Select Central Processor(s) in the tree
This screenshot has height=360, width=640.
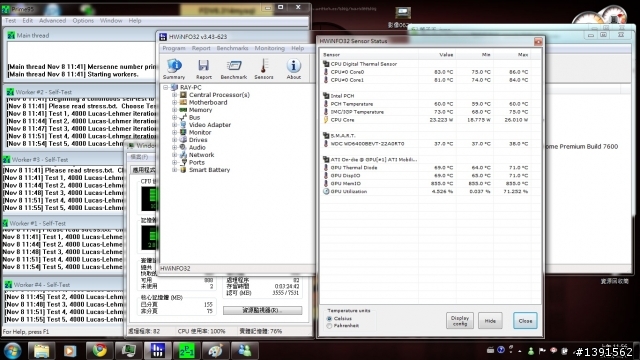click(x=219, y=95)
